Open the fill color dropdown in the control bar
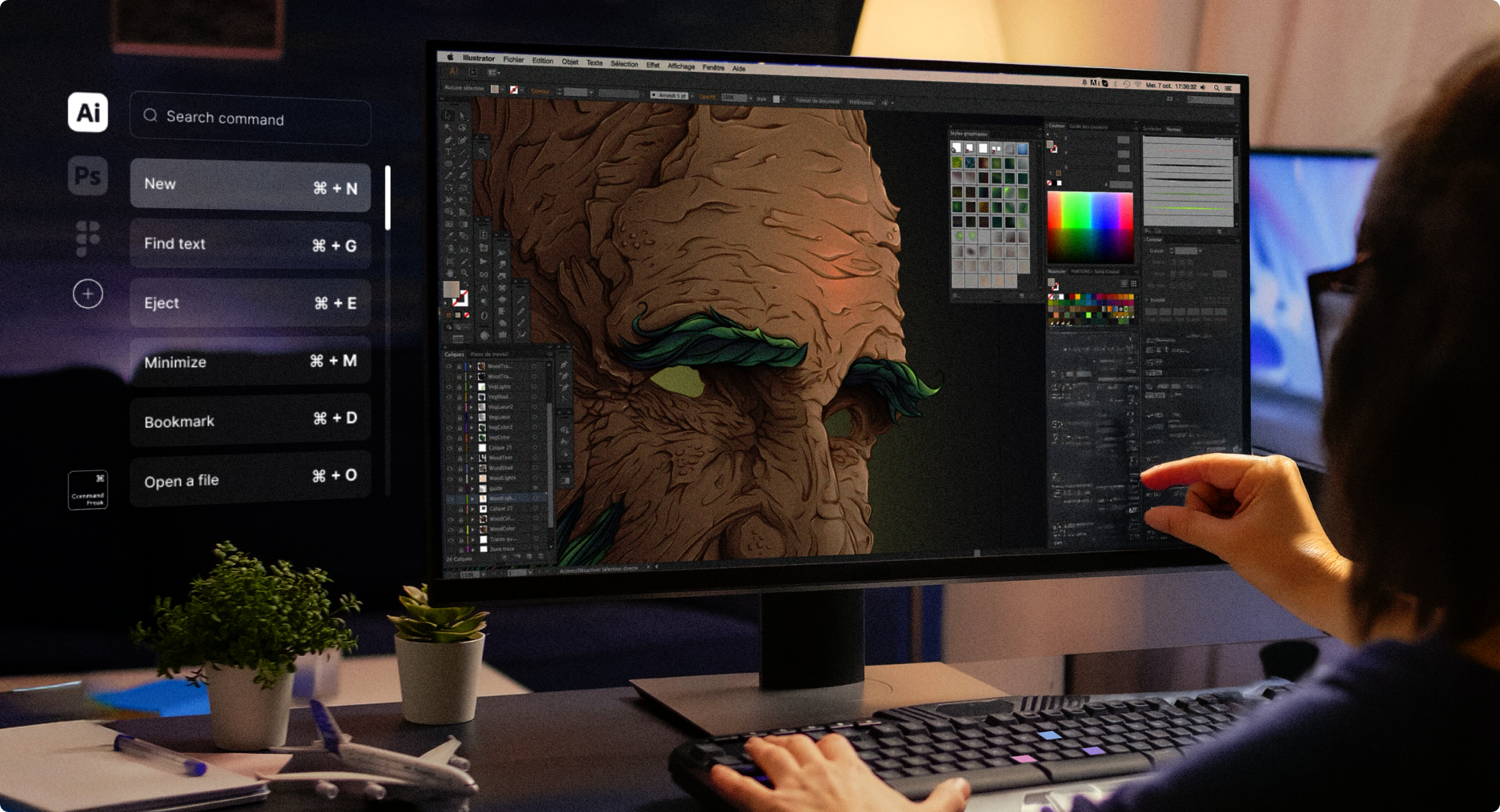Screen dimensions: 1500x812 coord(504,90)
